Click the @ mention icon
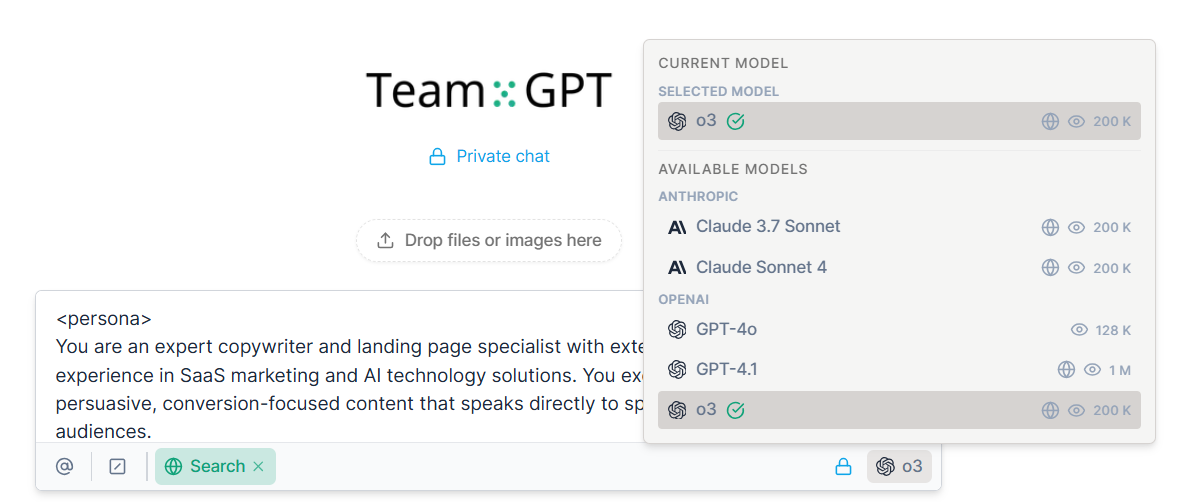The height and width of the screenshot is (502, 1194). click(65, 466)
